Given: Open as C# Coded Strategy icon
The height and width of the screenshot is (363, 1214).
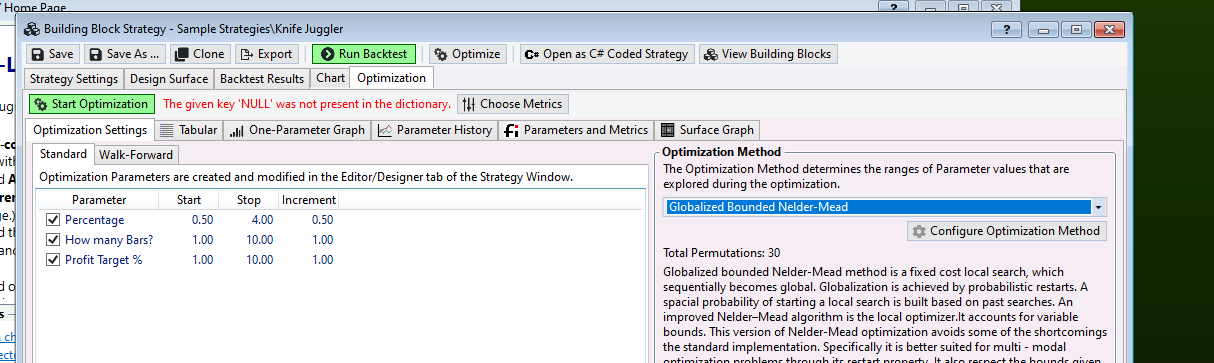Looking at the screenshot, I should (x=531, y=54).
